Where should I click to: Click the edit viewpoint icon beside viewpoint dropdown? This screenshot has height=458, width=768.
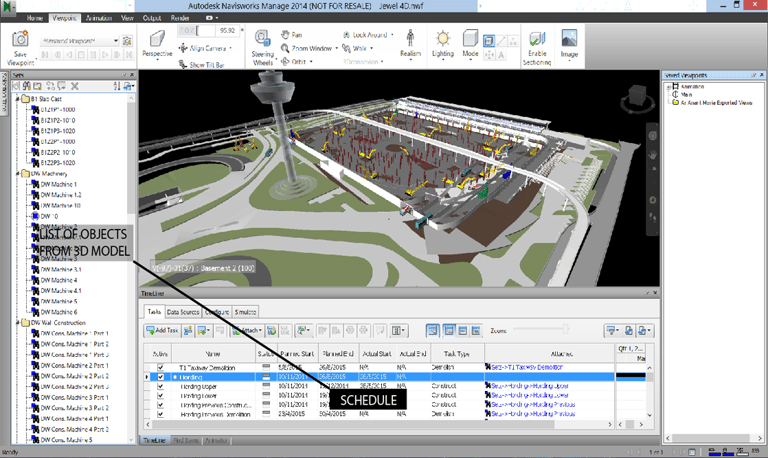(x=127, y=41)
